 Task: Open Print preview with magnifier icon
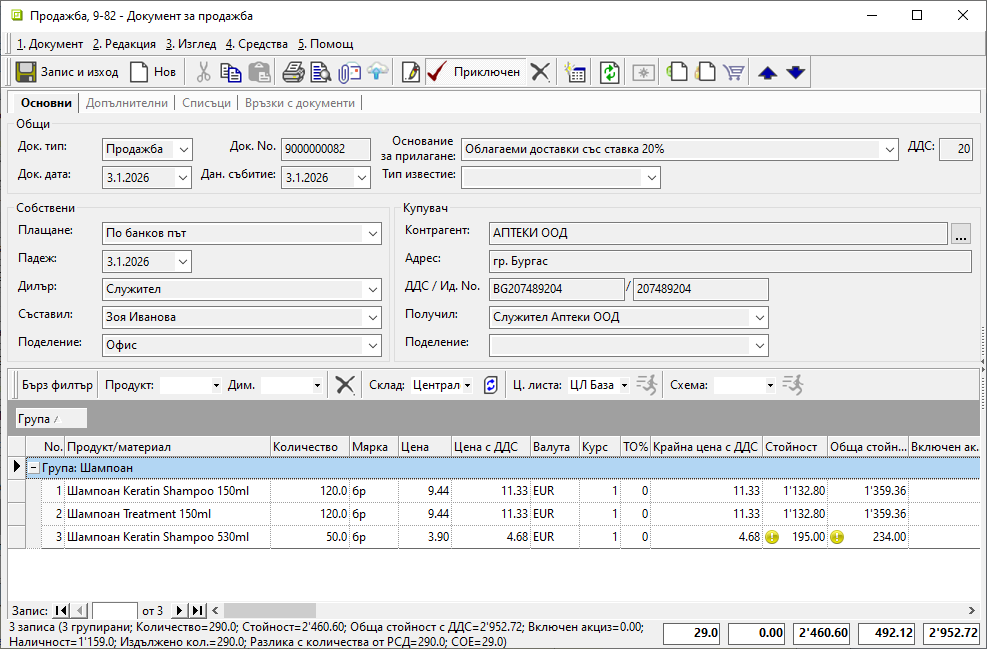pyautogui.click(x=320, y=72)
